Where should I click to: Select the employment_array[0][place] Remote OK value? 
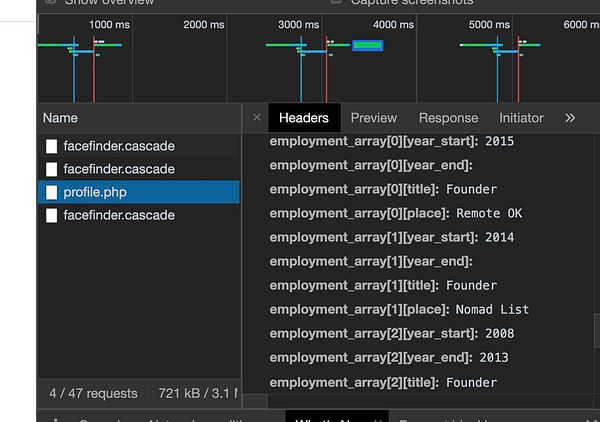(489, 213)
